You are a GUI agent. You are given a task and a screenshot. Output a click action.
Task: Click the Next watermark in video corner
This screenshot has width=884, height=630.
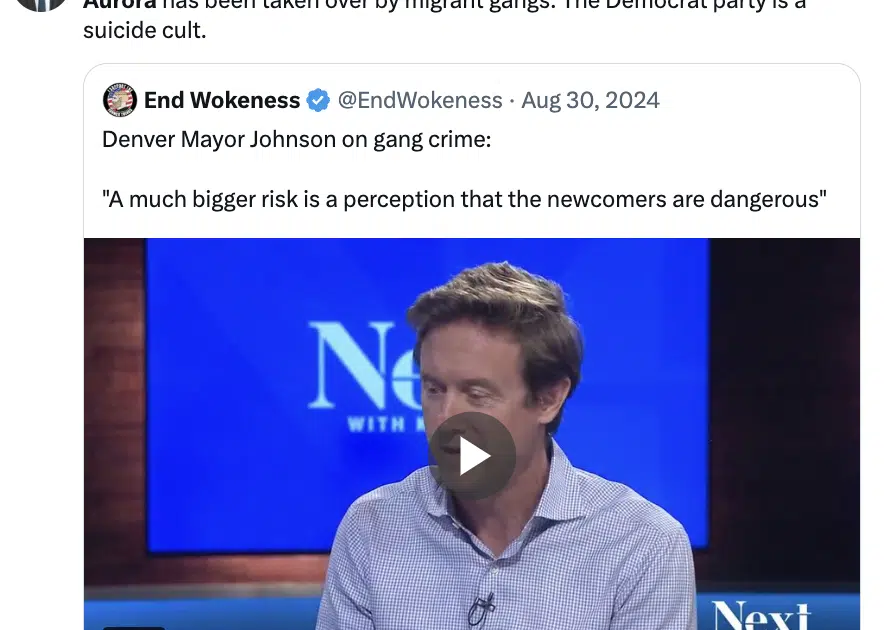click(761, 615)
